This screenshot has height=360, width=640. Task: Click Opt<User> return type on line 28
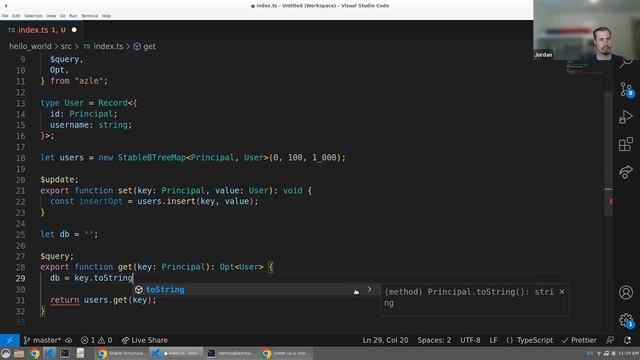point(241,267)
